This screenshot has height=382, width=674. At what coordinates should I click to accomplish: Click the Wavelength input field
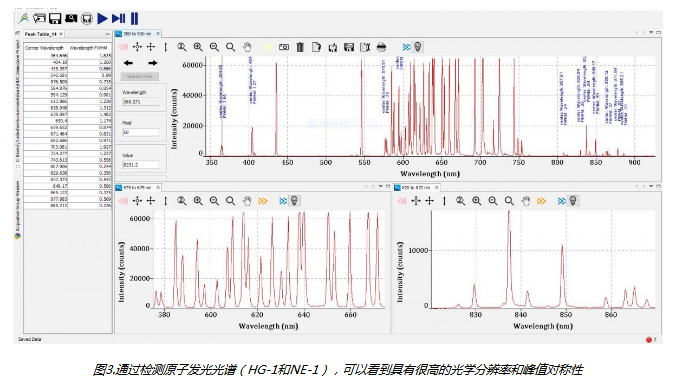click(141, 102)
